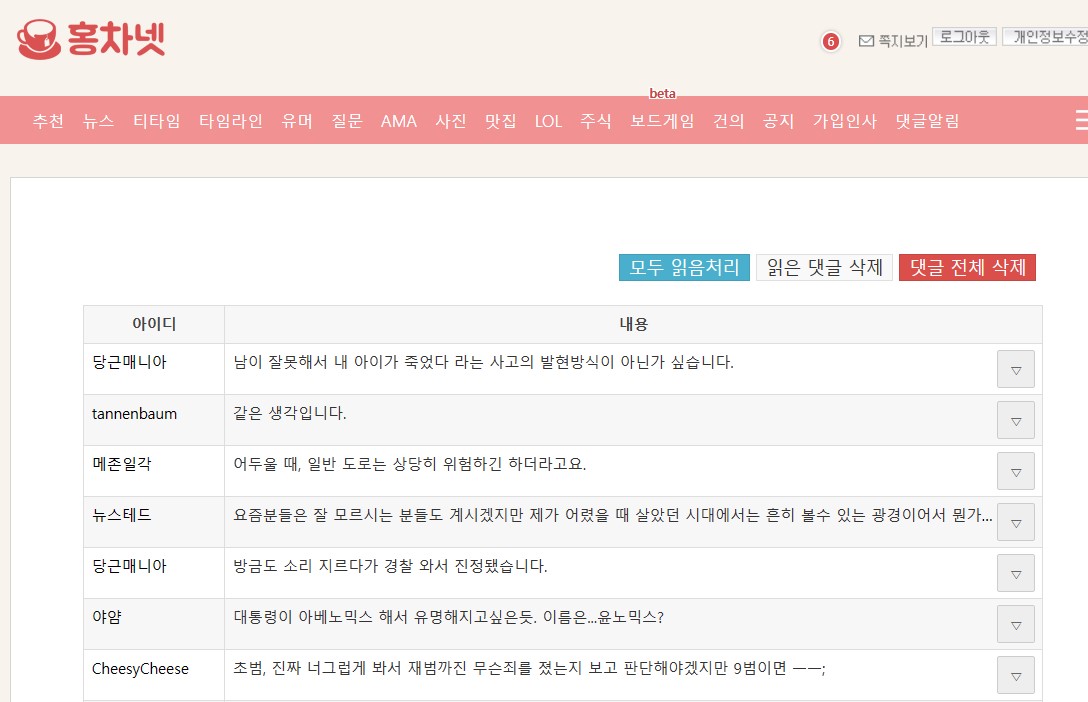
Task: Open the 타임라인 menu item
Action: [x=231, y=121]
